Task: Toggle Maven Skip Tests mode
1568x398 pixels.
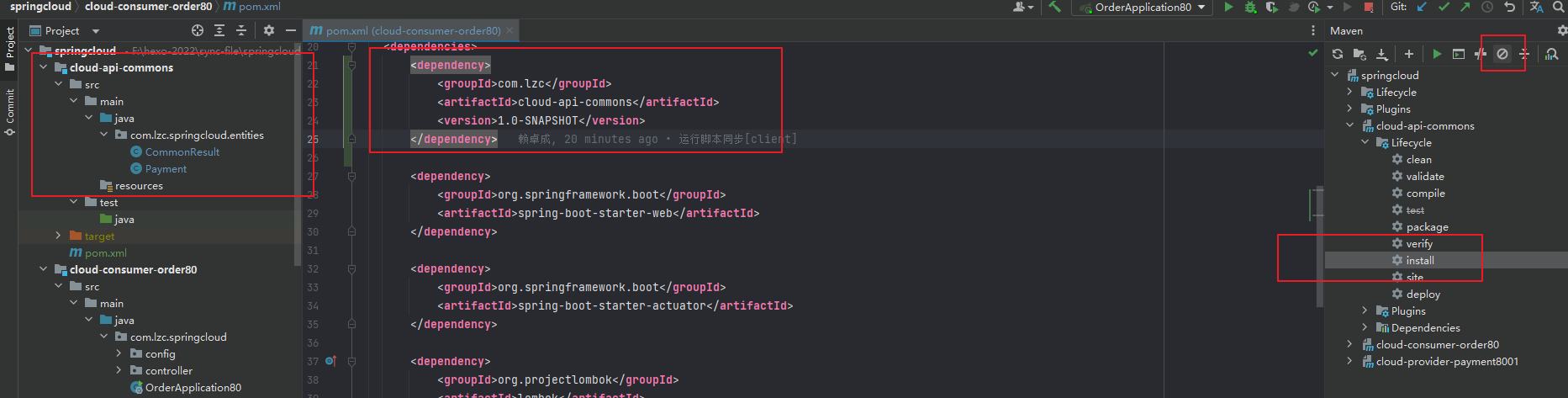Action: click(x=1502, y=54)
